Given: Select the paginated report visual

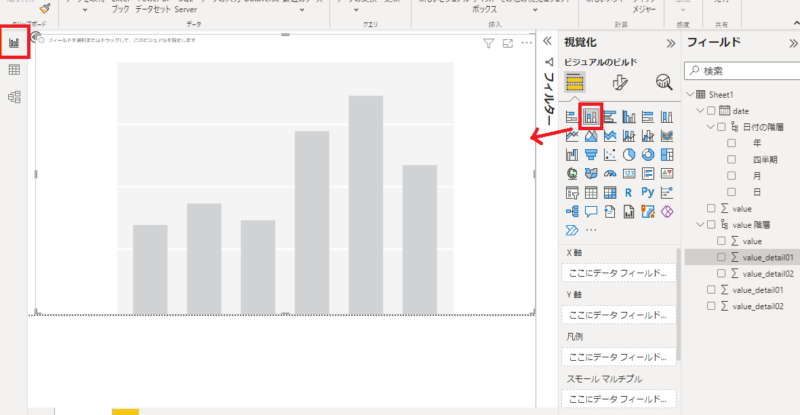Looking at the screenshot, I should [629, 211].
